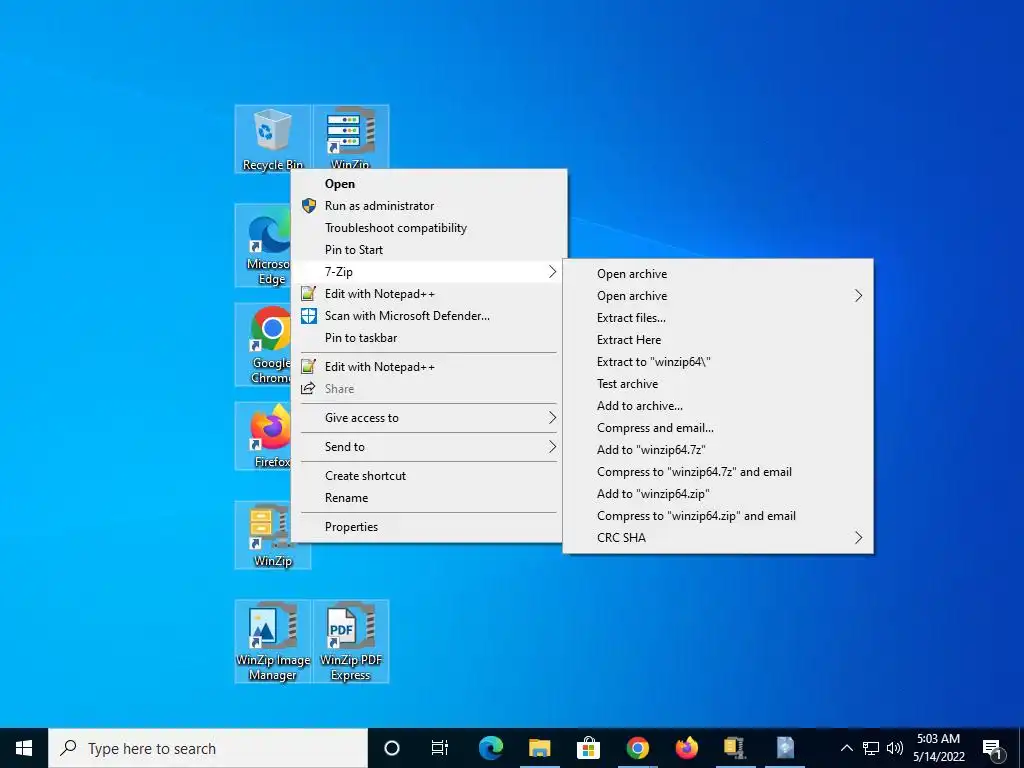Screen dimensions: 1024x768
Task: Select the Microsoft Edge desktop shortcut
Action: (x=263, y=245)
